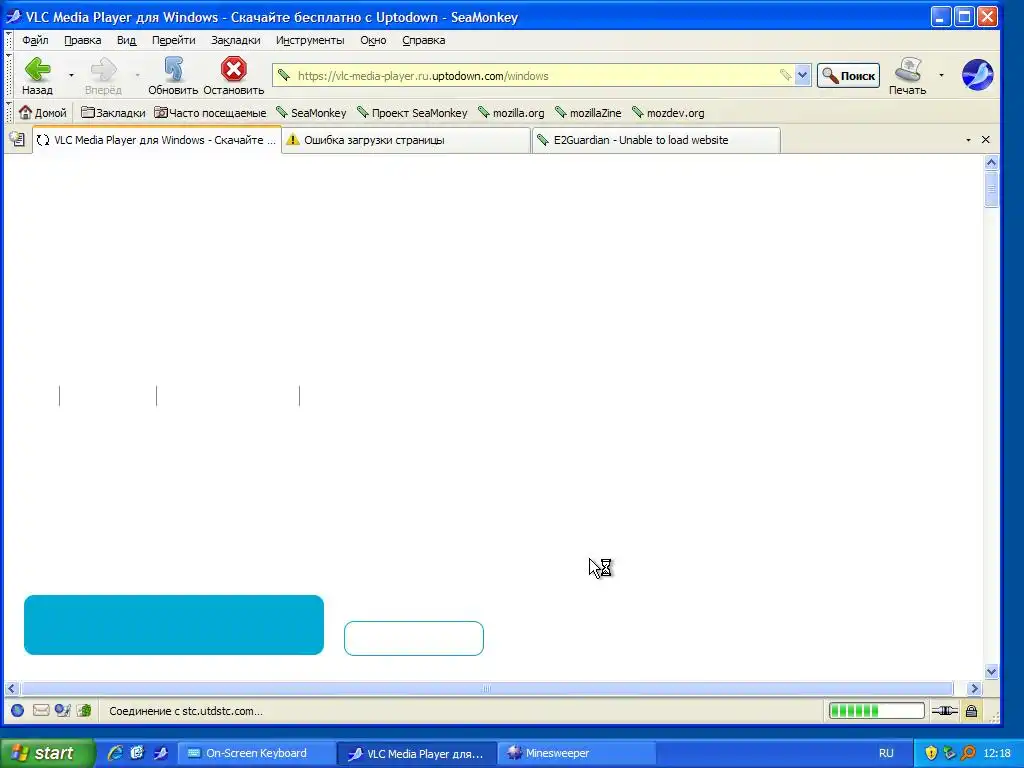Open Print button dropdown arrow
This screenshot has height=768, width=1024.
tap(941, 76)
